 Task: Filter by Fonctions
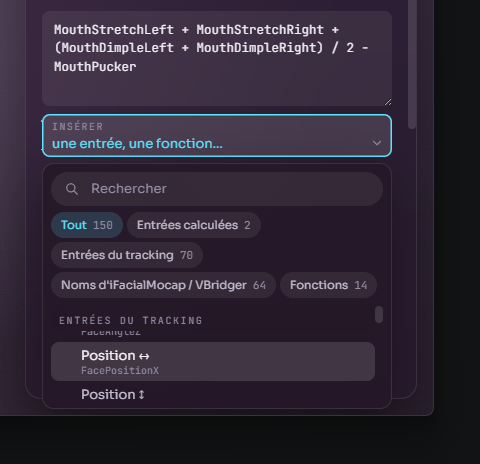[x=328, y=285]
